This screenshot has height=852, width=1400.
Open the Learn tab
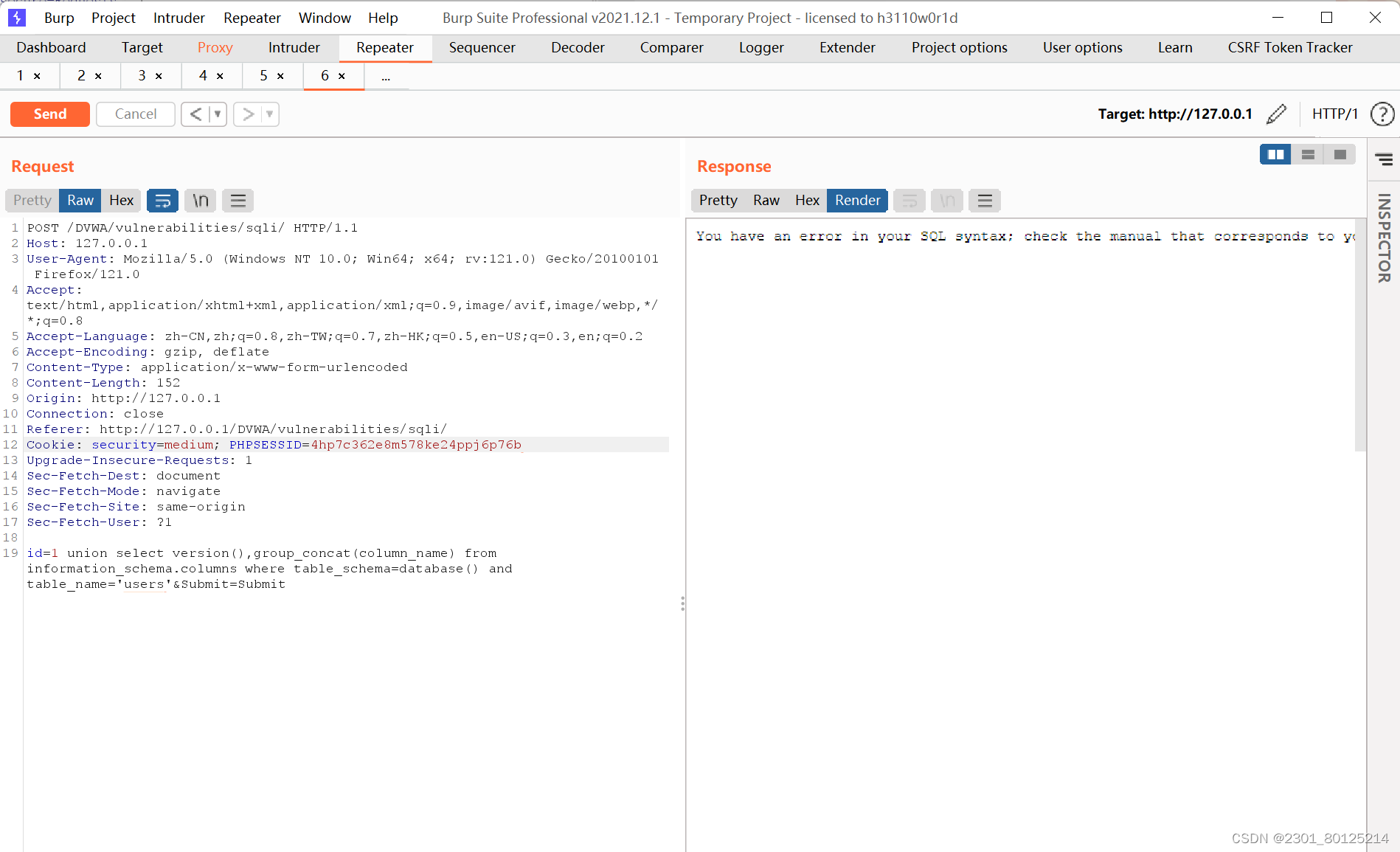[1174, 48]
